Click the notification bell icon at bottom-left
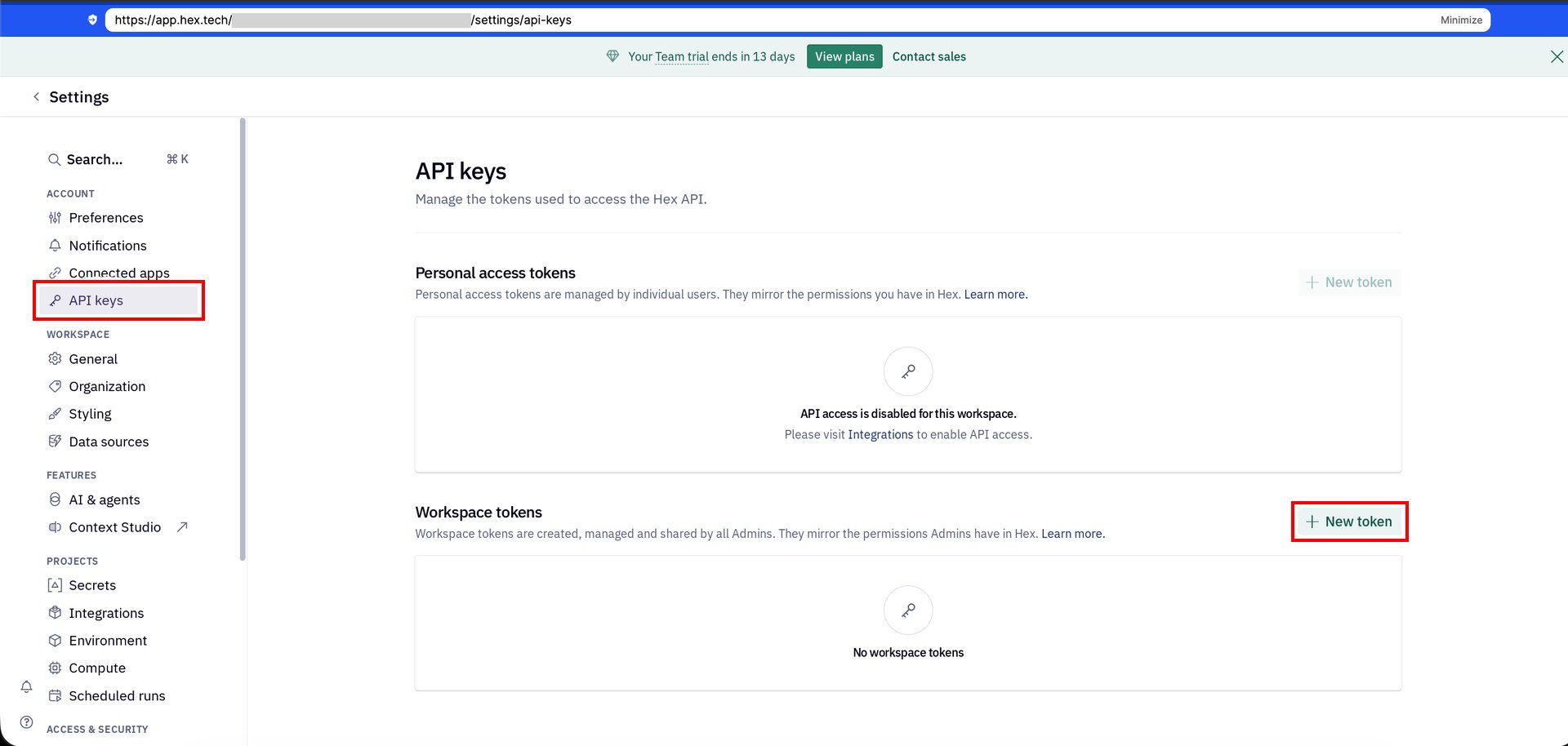Screen dimensions: 1568x746 (x=26, y=687)
